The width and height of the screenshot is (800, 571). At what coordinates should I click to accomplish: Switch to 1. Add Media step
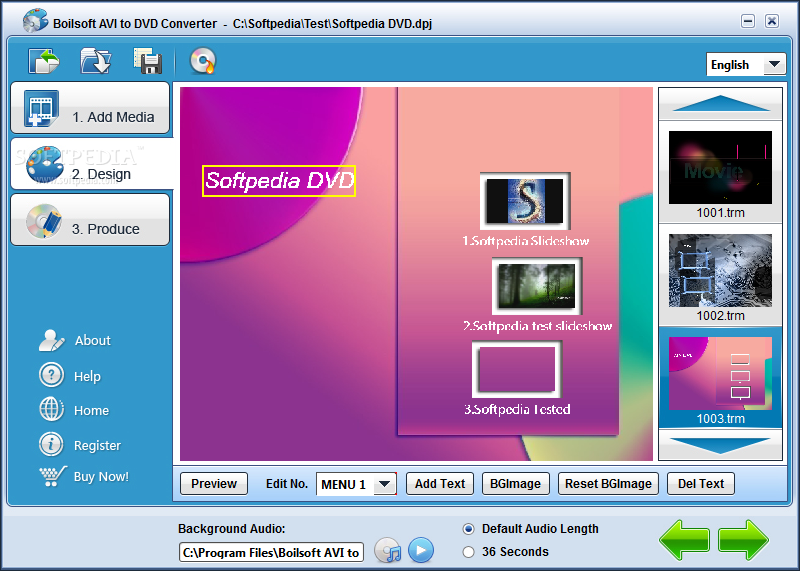point(90,108)
